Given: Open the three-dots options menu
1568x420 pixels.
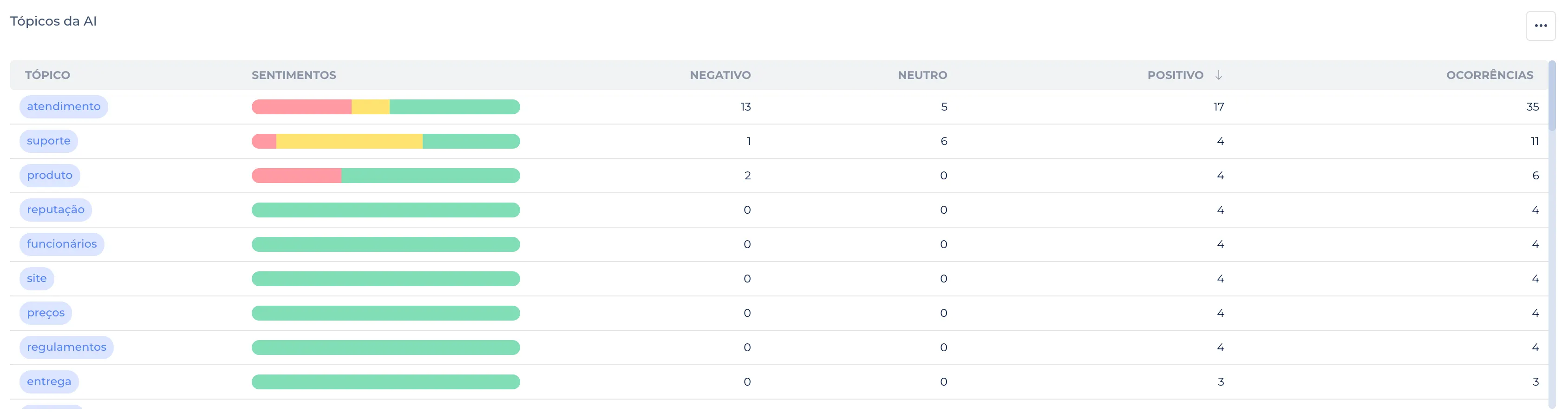Looking at the screenshot, I should 1540,26.
